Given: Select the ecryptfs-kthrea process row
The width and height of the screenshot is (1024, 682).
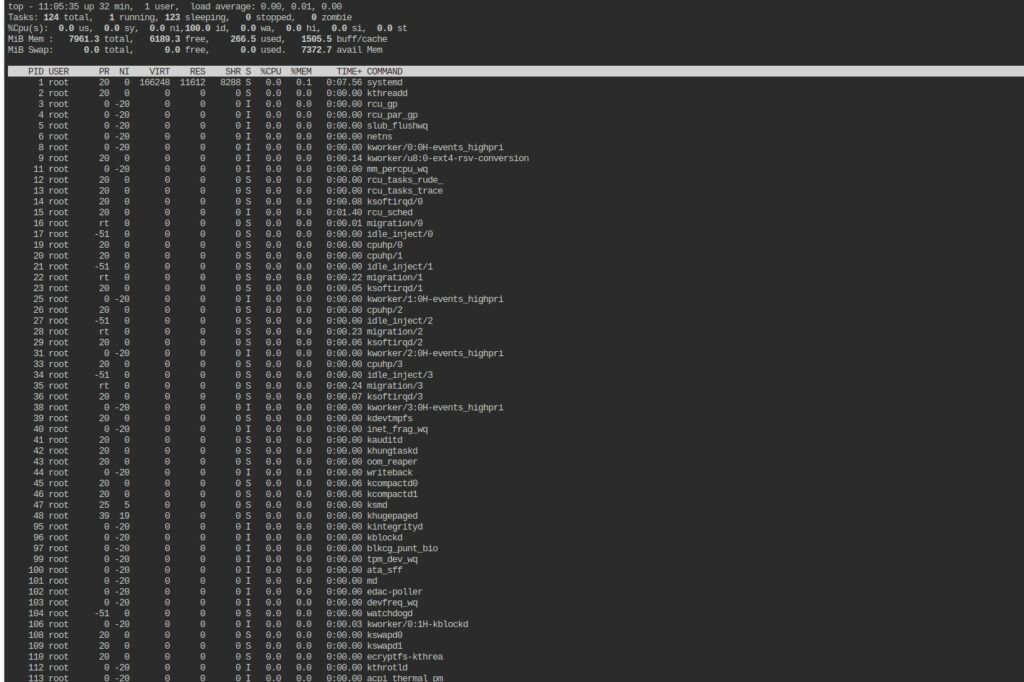Looking at the screenshot, I should click(404, 656).
